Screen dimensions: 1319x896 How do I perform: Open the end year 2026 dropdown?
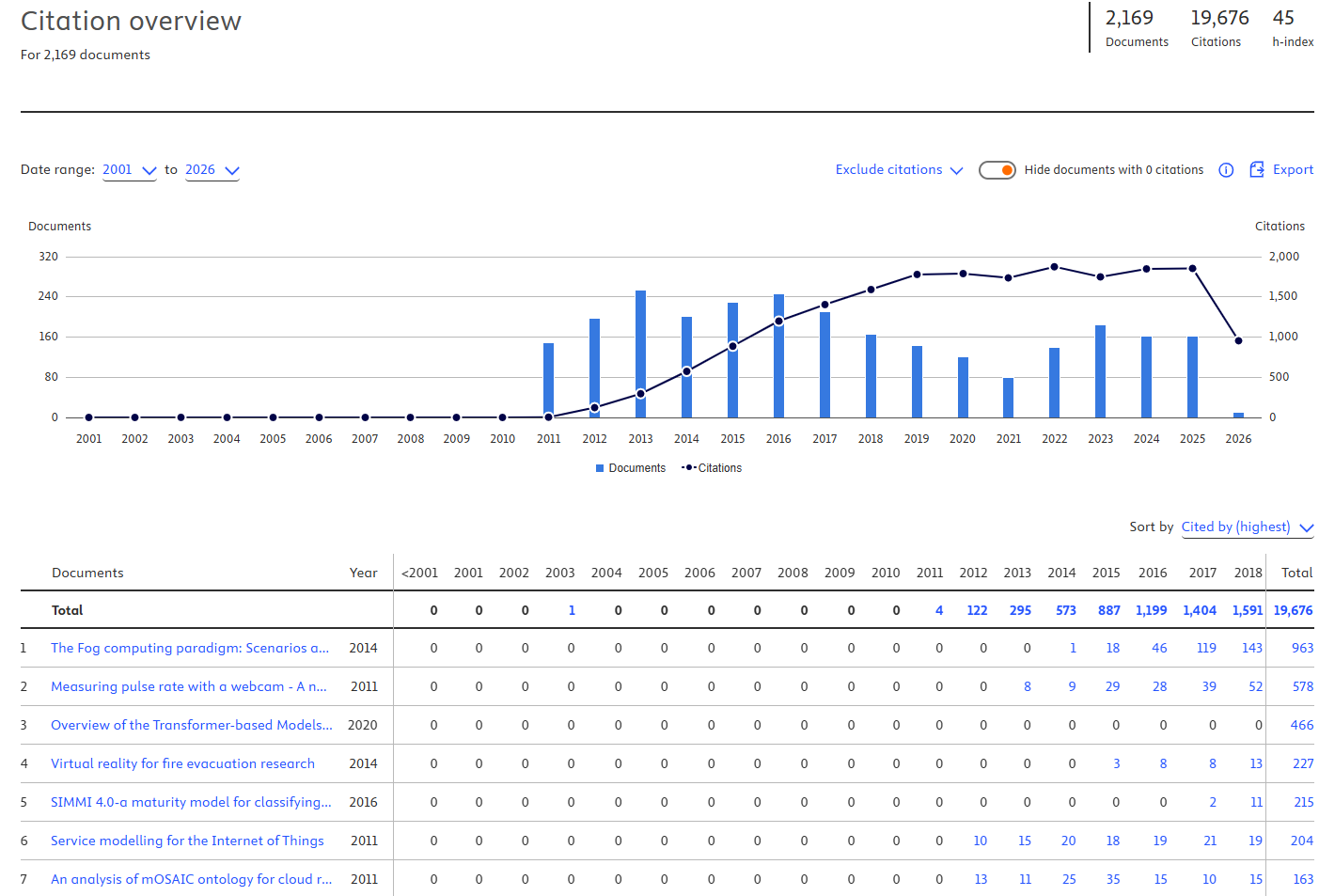pos(212,170)
